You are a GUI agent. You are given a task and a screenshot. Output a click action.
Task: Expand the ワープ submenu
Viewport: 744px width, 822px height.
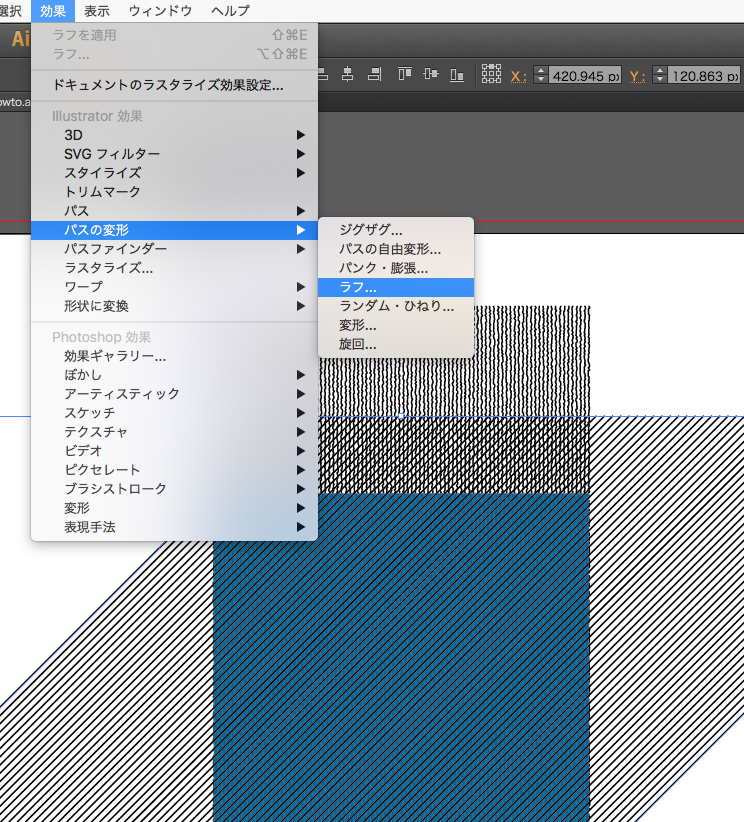pos(175,287)
